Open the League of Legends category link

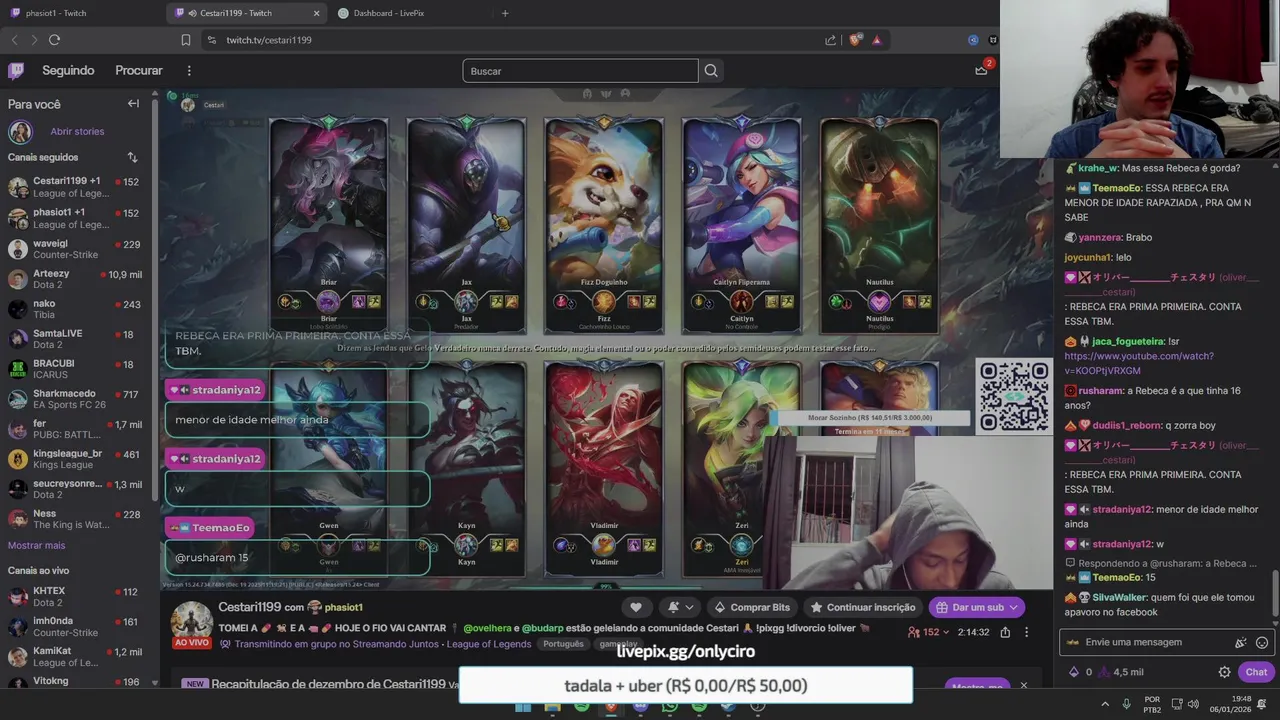click(489, 644)
